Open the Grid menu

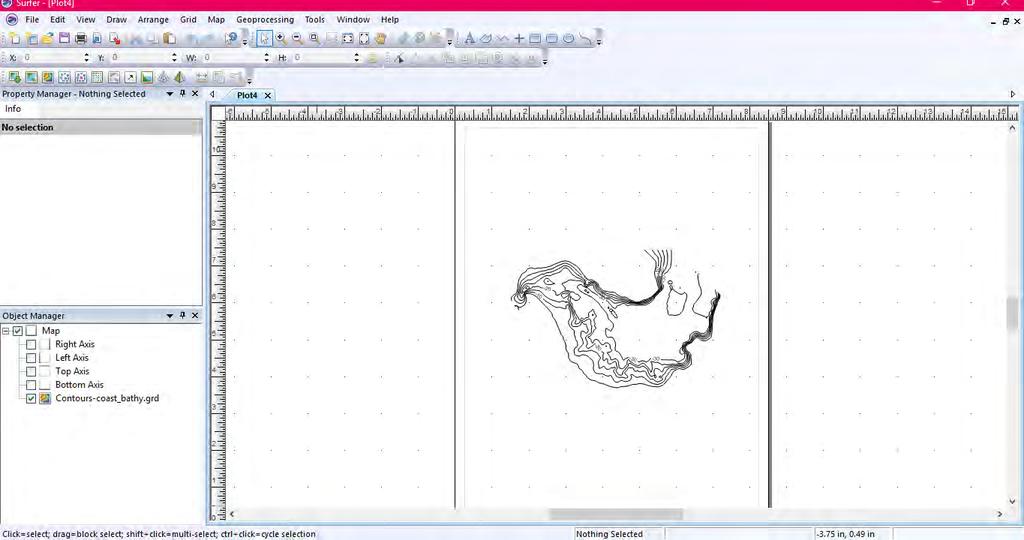tap(188, 20)
